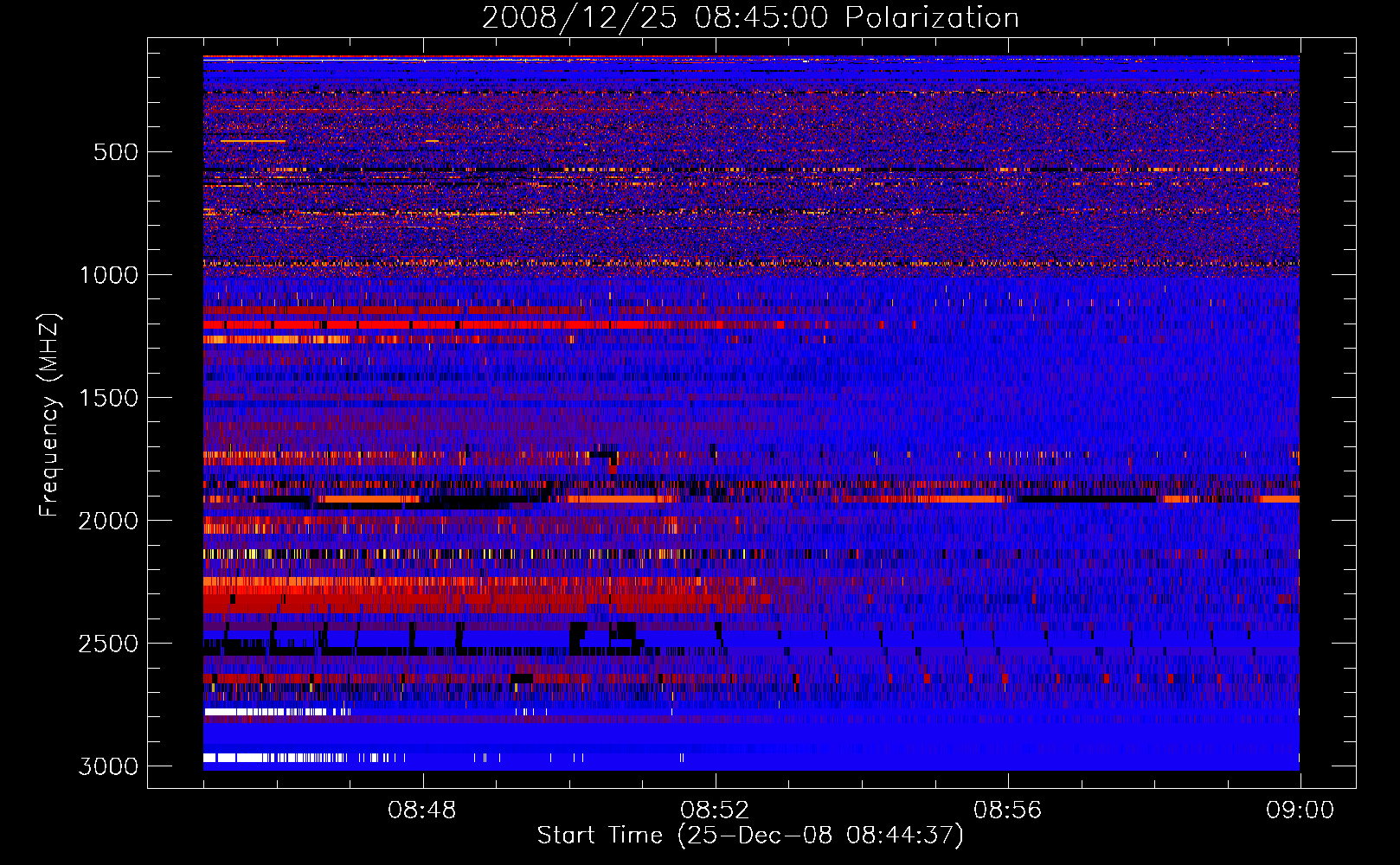Click the 08:56 time tick label
Screen dimensions: 1400x865
pos(1007,811)
